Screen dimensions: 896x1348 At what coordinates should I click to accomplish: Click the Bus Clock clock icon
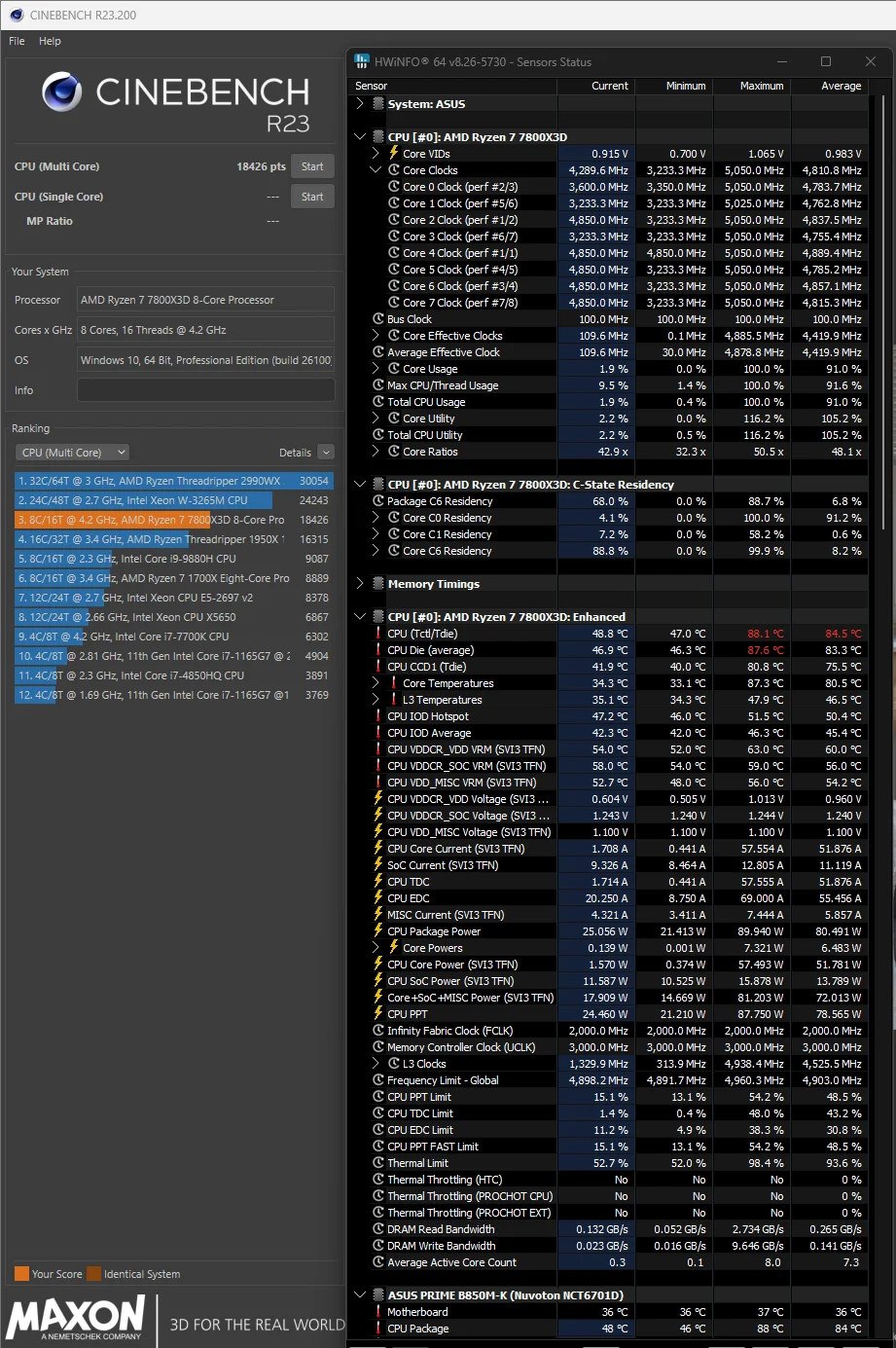pyautogui.click(x=378, y=319)
